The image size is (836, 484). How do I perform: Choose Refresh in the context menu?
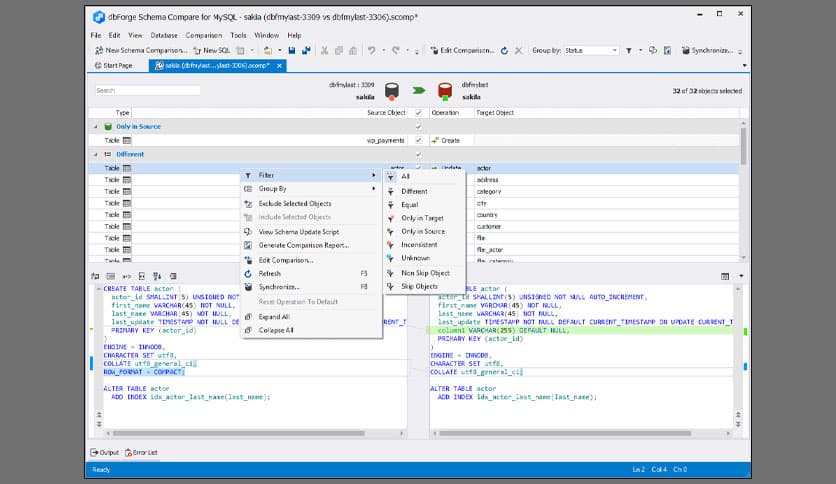tap(311, 273)
